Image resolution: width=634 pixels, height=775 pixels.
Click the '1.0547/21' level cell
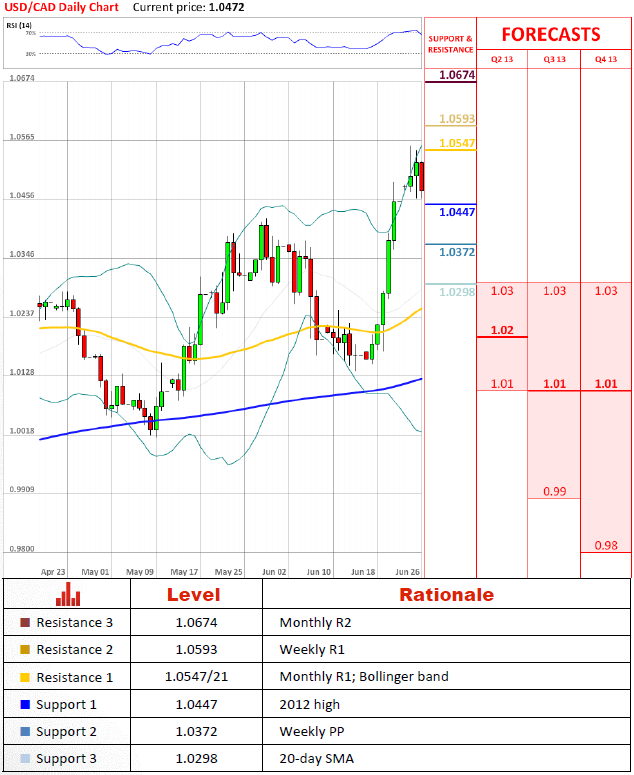coord(196,677)
